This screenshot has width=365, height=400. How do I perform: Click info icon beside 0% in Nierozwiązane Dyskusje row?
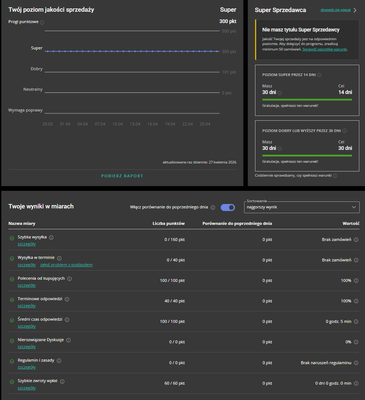click(356, 342)
